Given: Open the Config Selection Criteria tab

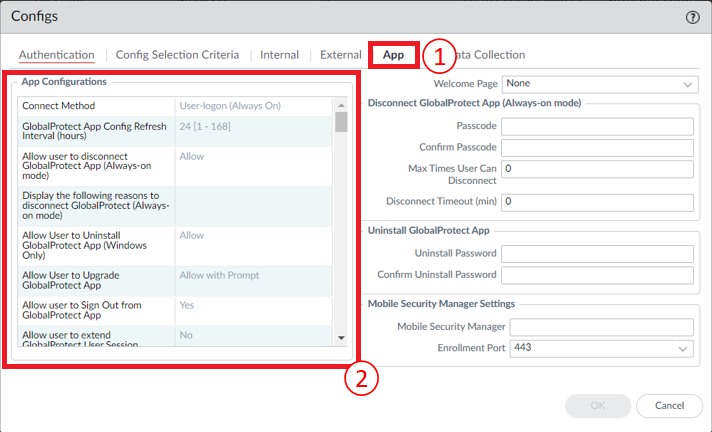Looking at the screenshot, I should tap(177, 55).
